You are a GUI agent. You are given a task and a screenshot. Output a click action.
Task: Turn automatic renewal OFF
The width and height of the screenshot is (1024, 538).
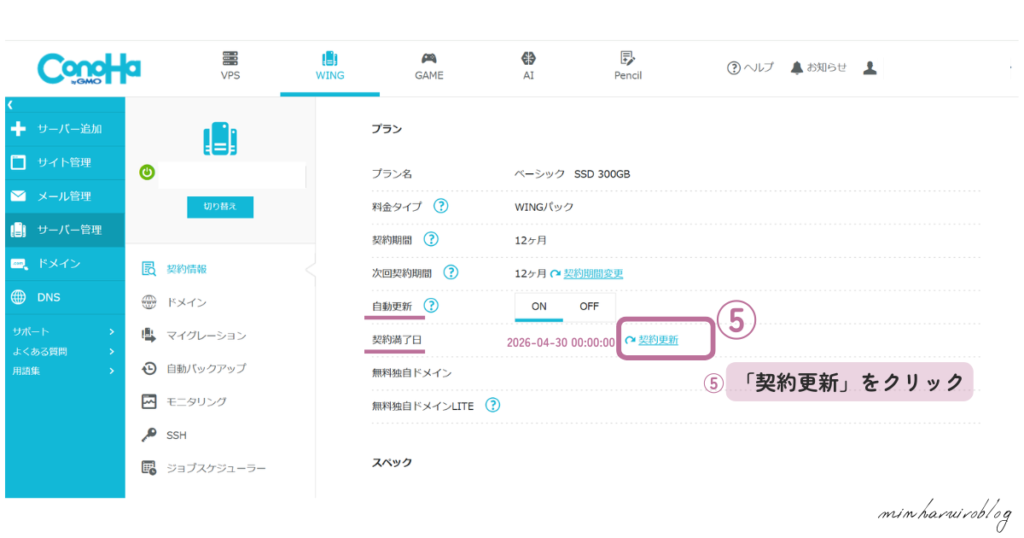[589, 306]
